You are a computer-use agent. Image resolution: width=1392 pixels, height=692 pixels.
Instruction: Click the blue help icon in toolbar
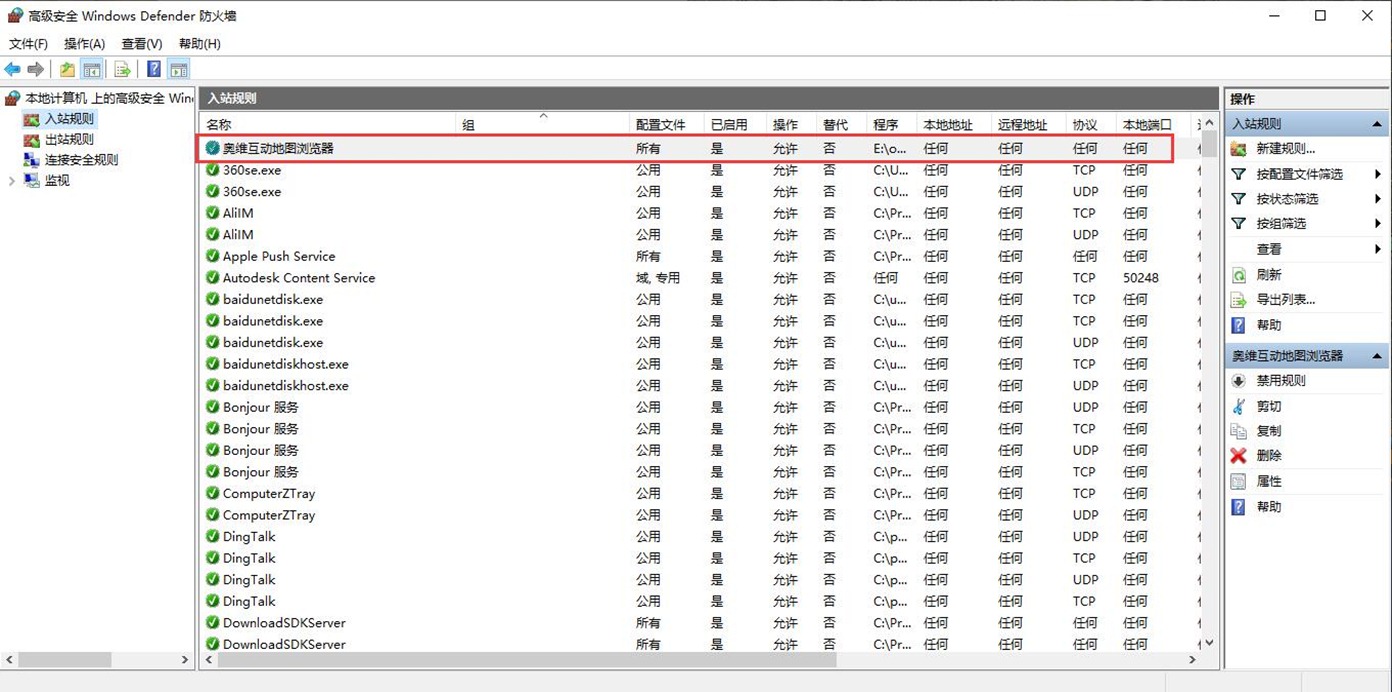point(154,69)
